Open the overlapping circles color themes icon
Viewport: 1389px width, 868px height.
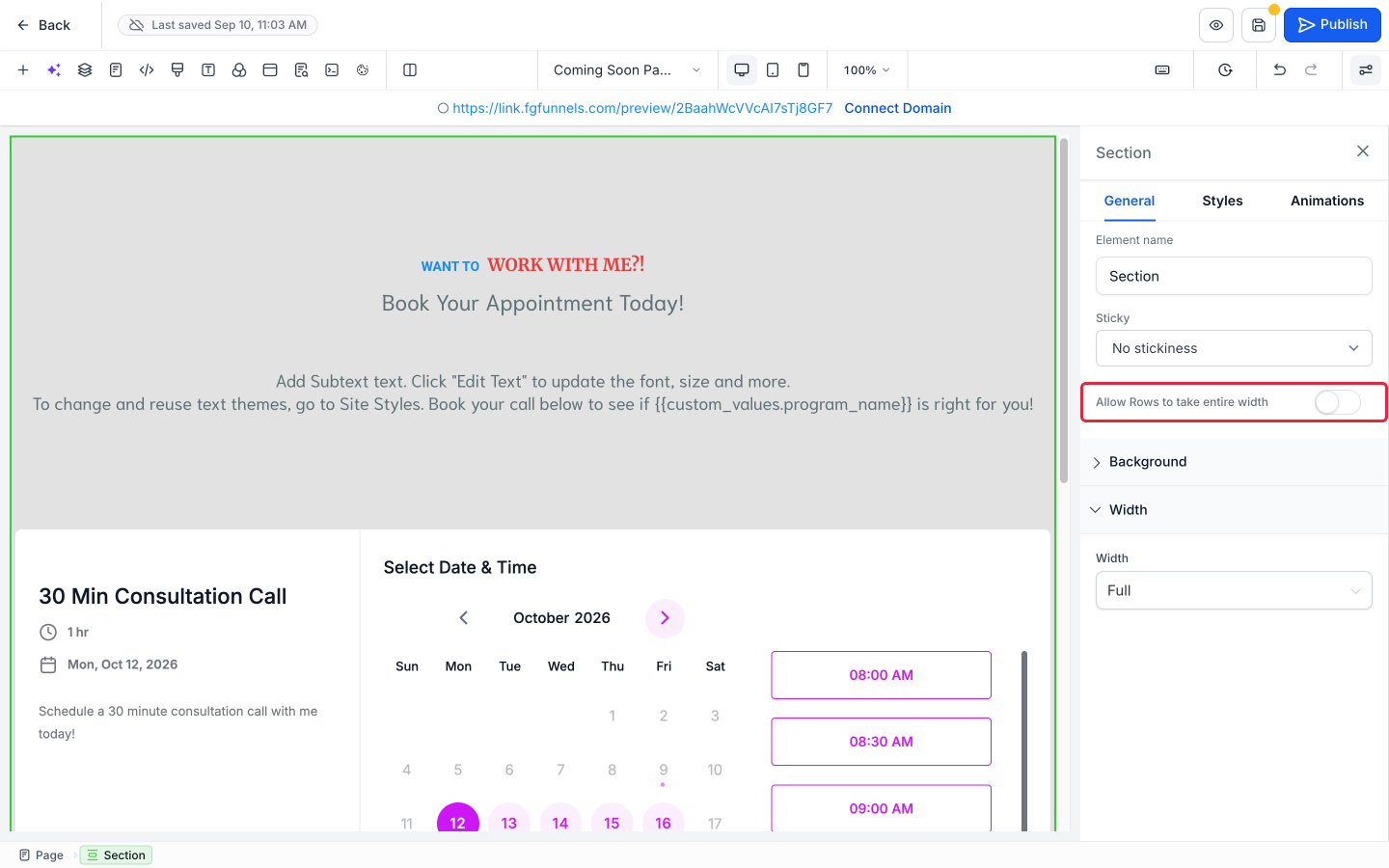click(239, 69)
